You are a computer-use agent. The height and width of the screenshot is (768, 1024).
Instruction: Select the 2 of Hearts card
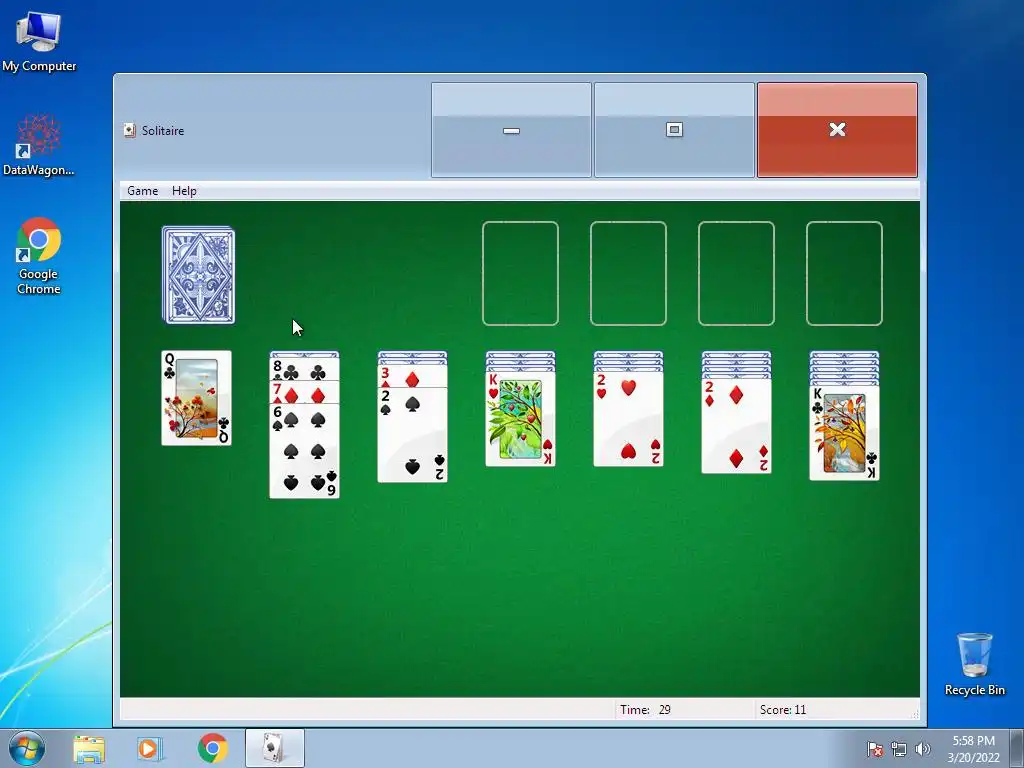[628, 419]
